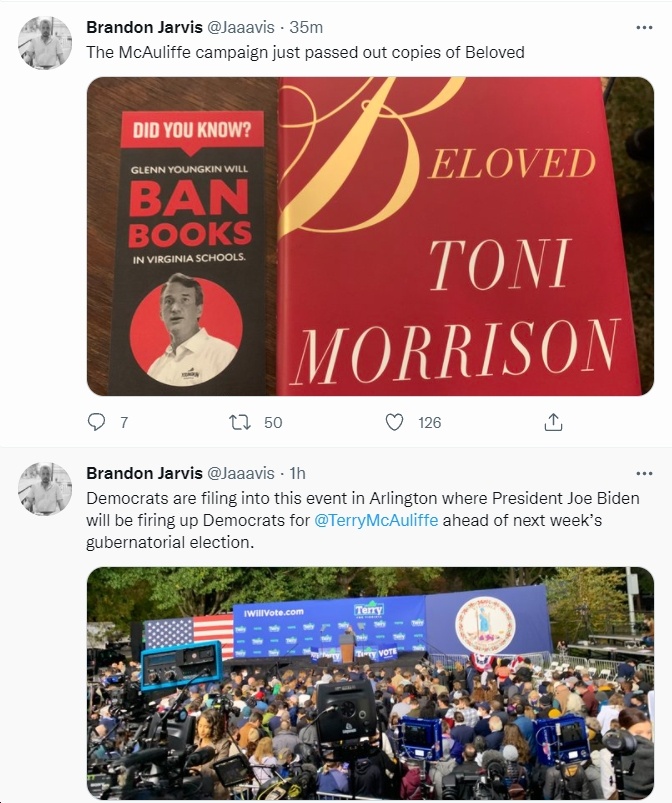
Task: Retweet the Beloved copies tweet
Action: 239,422
